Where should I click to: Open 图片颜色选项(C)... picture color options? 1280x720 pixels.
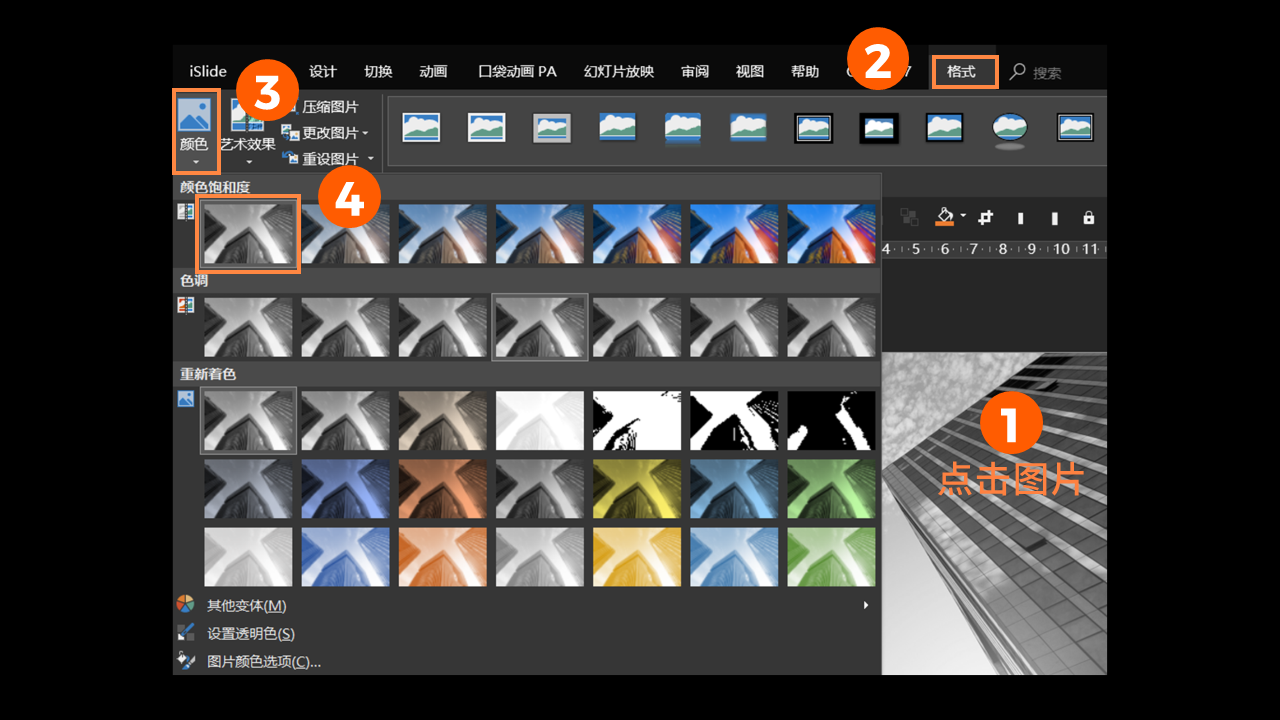click(527, 661)
